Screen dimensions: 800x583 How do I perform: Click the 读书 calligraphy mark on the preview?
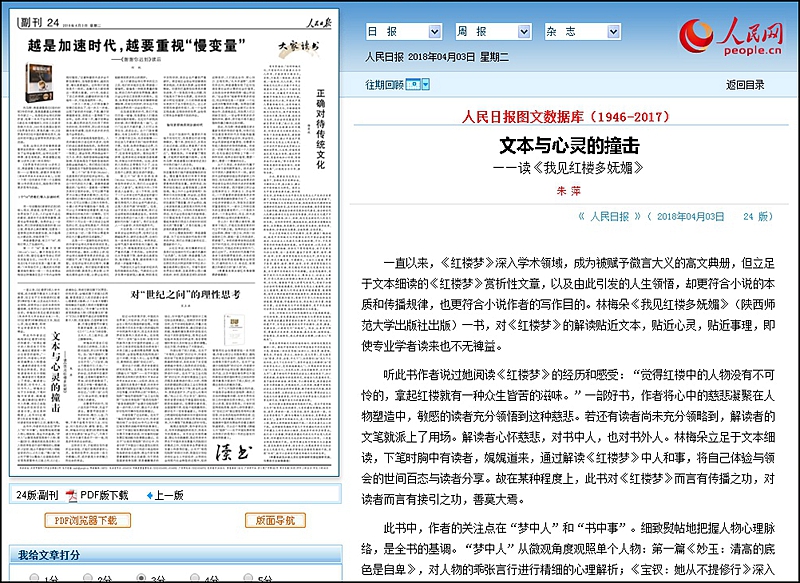pyautogui.click(x=233, y=451)
